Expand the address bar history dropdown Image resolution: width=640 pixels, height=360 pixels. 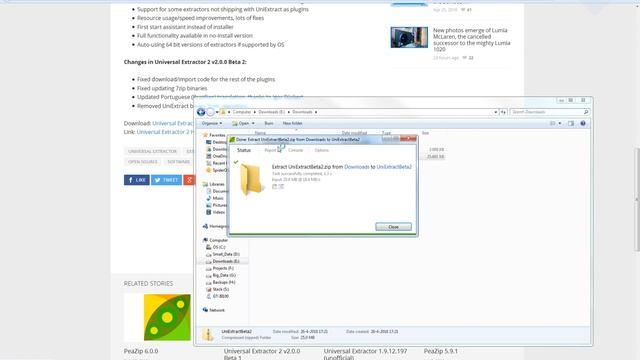[496, 112]
